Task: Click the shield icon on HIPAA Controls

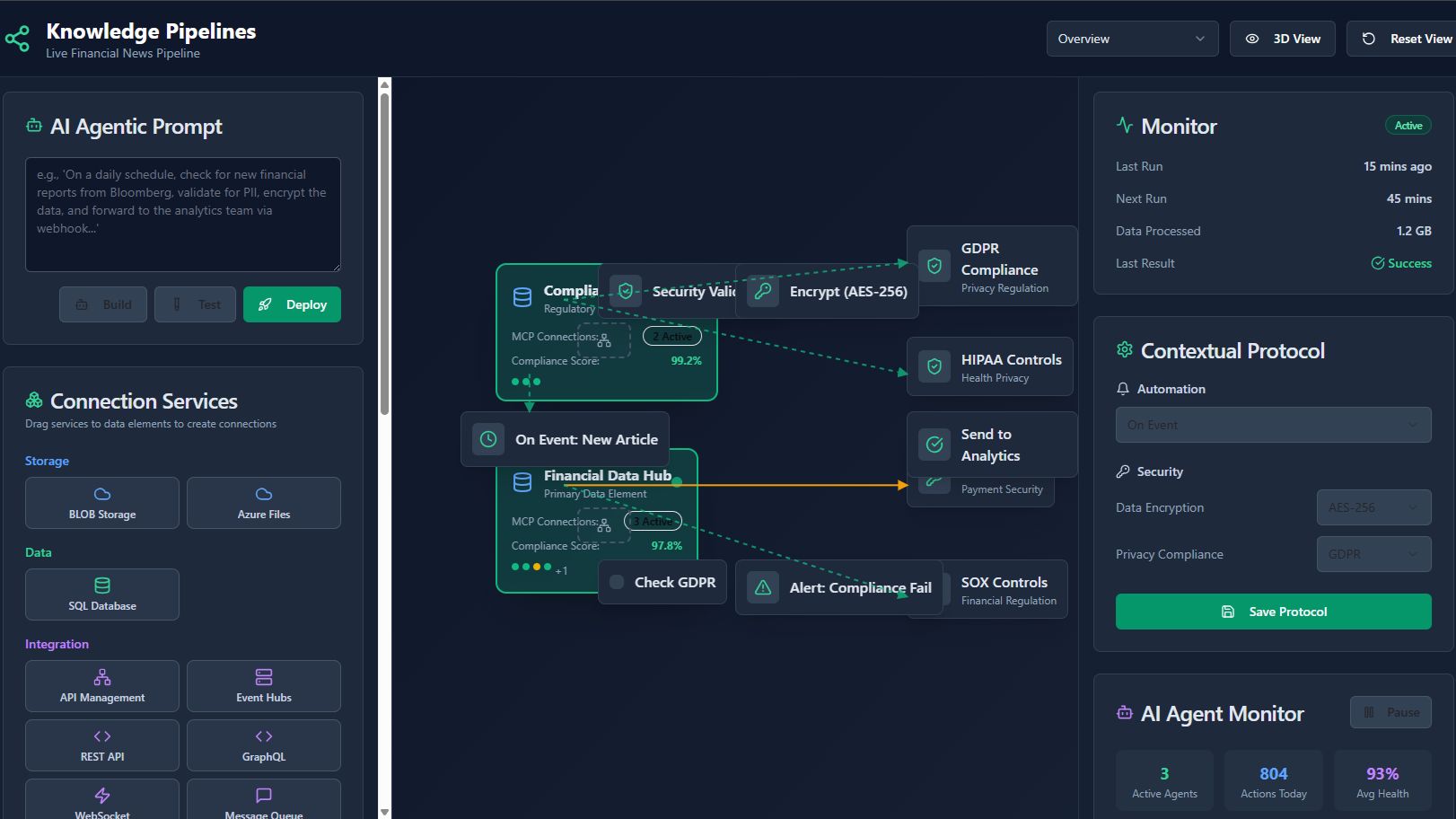Action: [934, 366]
